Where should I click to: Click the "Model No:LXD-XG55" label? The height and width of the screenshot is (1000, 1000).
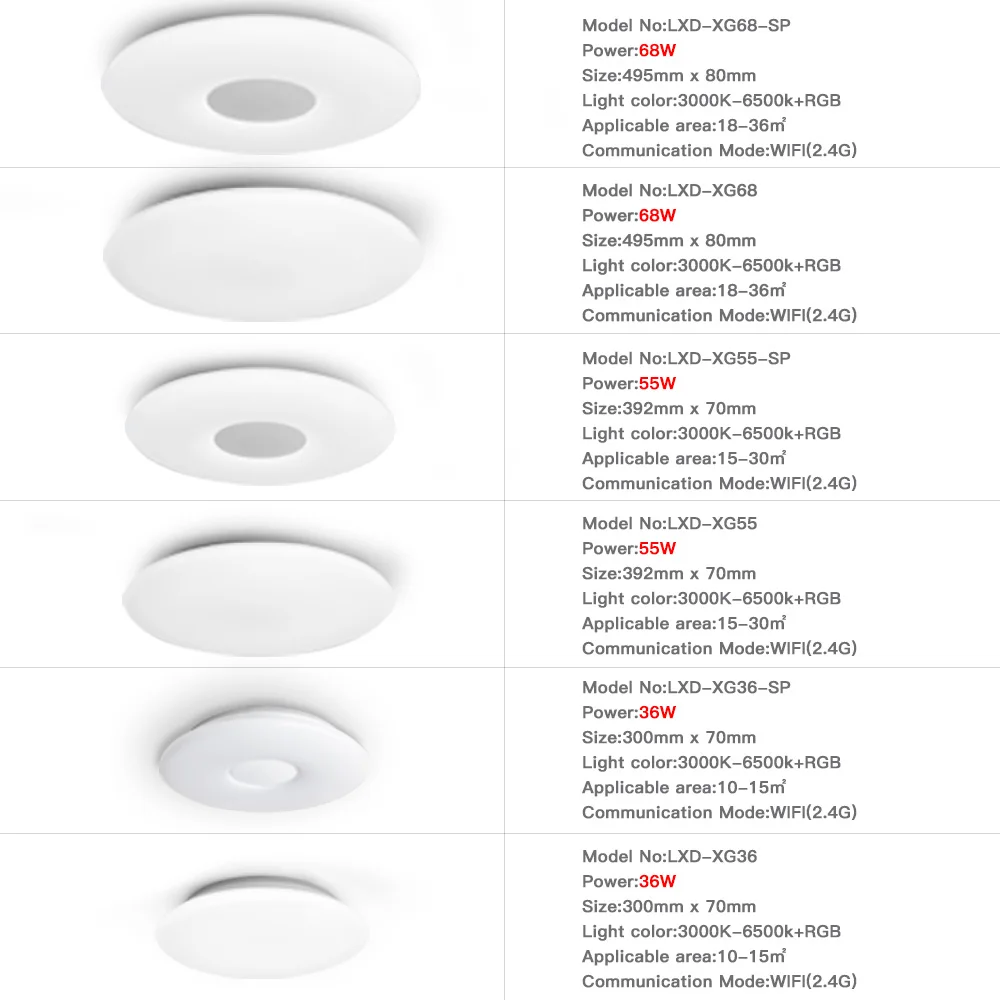(x=670, y=523)
